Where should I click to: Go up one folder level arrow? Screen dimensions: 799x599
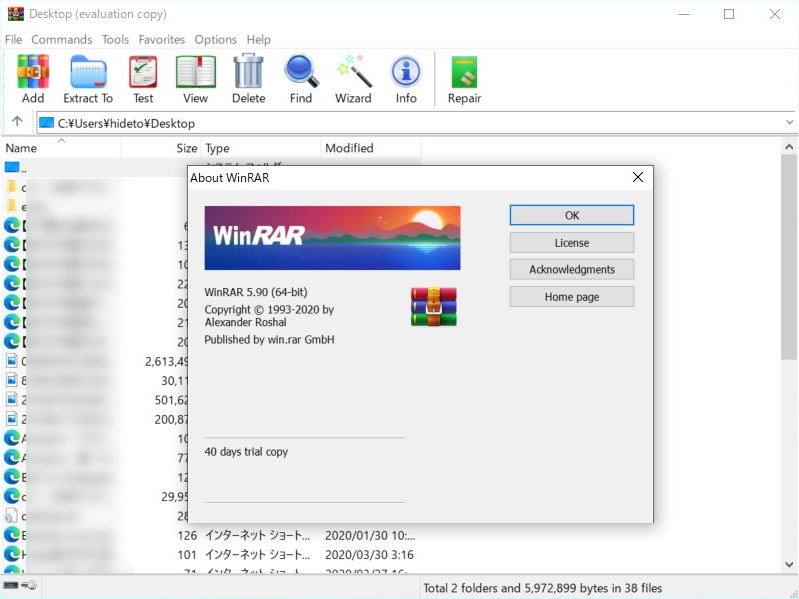click(17, 121)
